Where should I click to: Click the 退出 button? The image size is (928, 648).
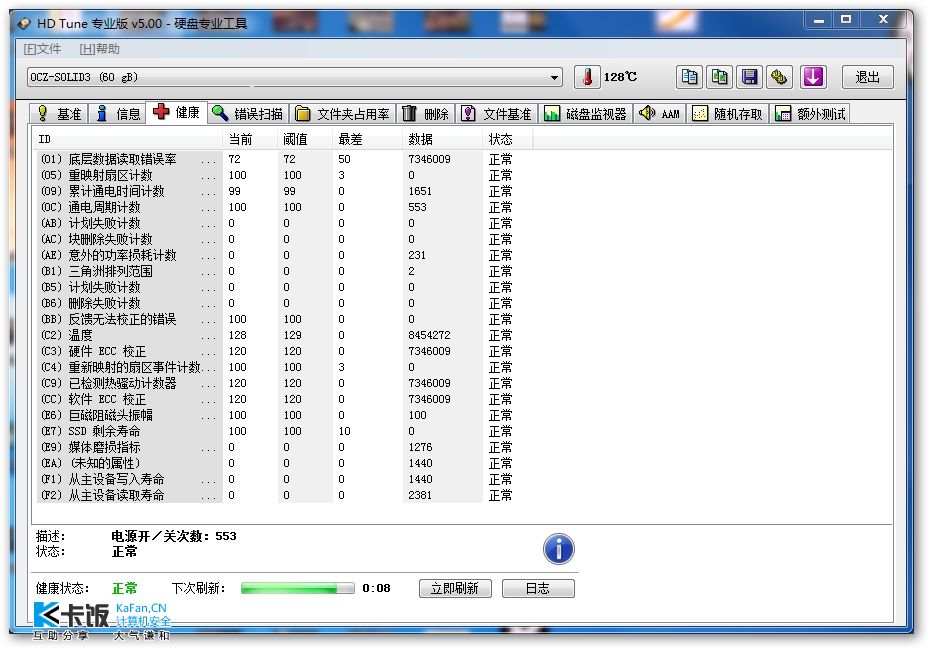(868, 77)
